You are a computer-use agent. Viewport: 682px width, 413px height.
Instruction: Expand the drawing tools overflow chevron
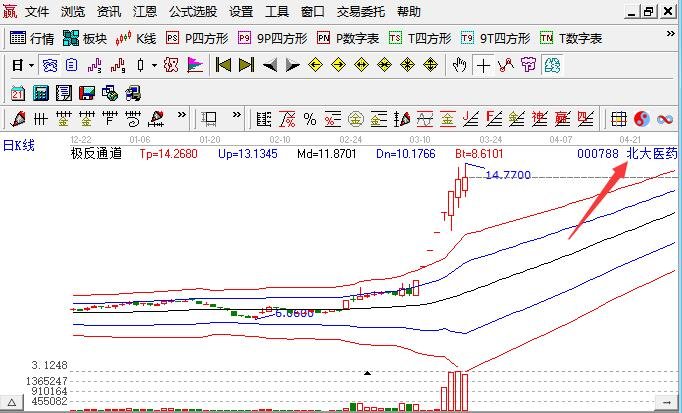[182, 115]
